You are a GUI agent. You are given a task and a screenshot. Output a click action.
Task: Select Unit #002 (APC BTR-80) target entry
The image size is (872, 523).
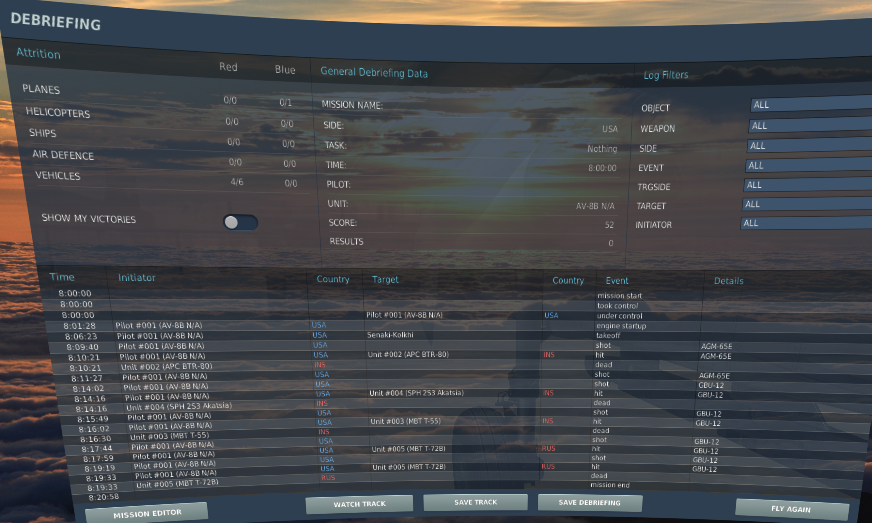tap(408, 354)
